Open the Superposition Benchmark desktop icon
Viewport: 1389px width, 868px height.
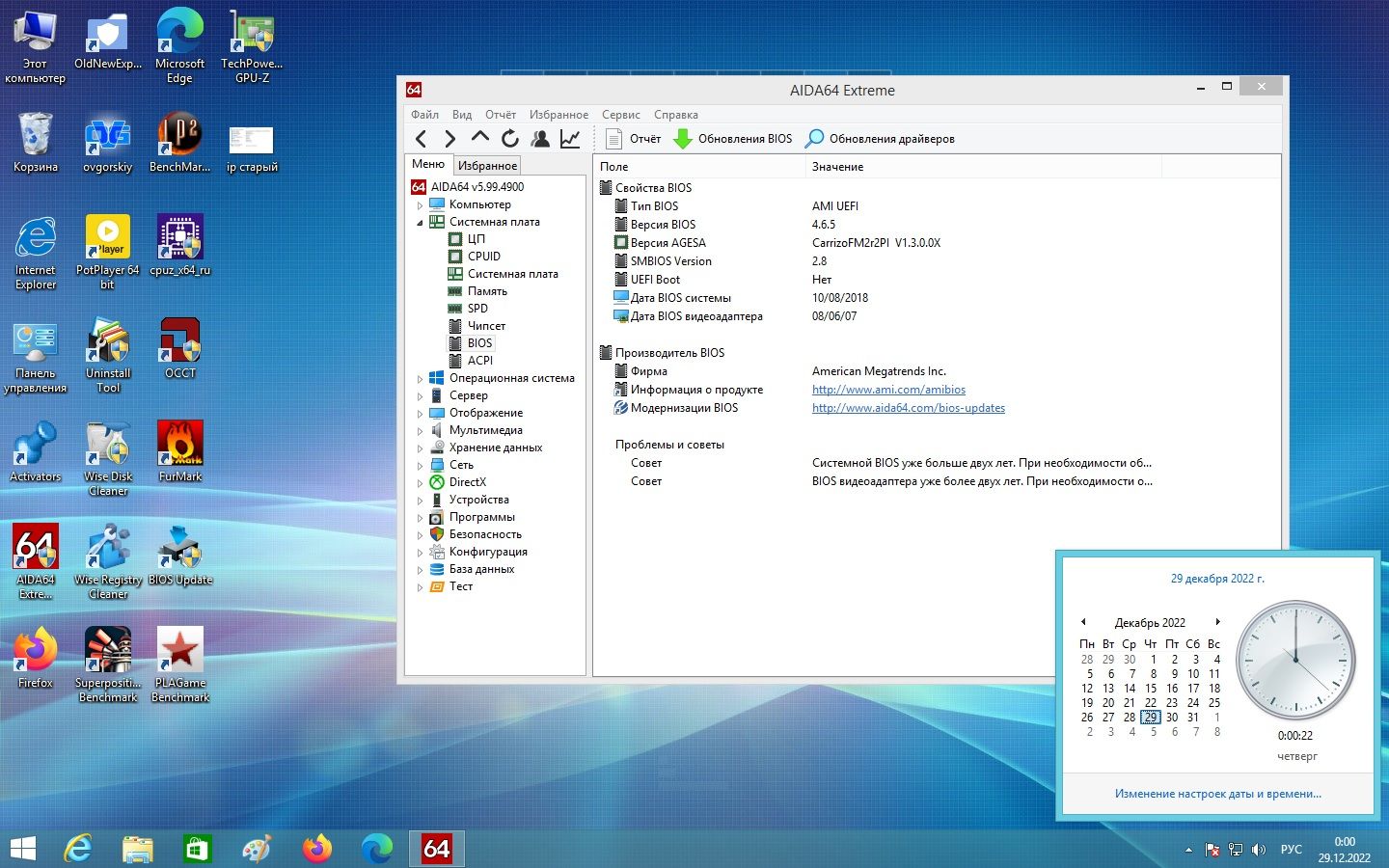pos(108,665)
